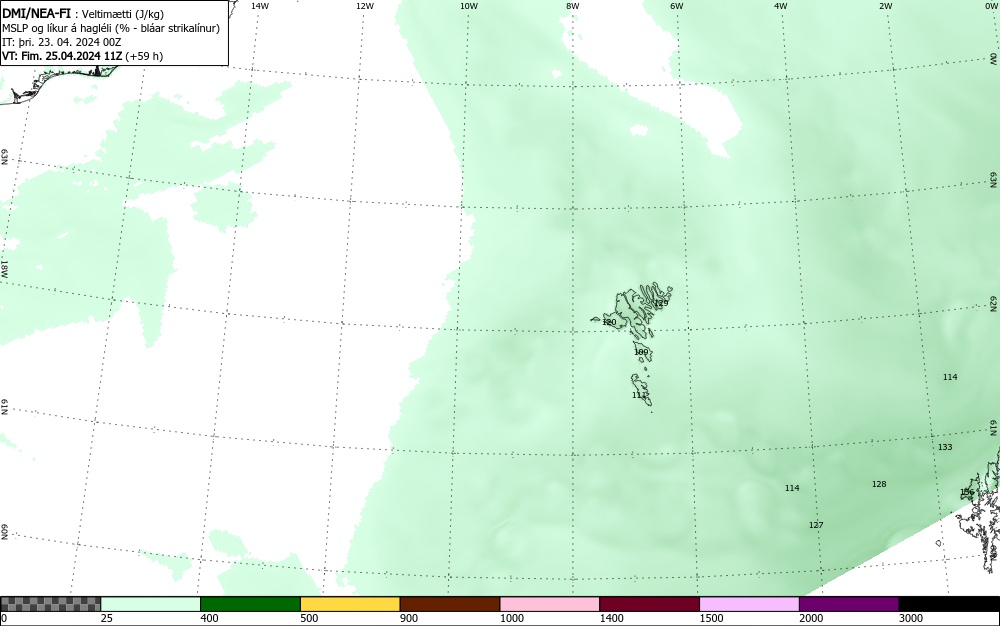Click the 133 map value

945,447
